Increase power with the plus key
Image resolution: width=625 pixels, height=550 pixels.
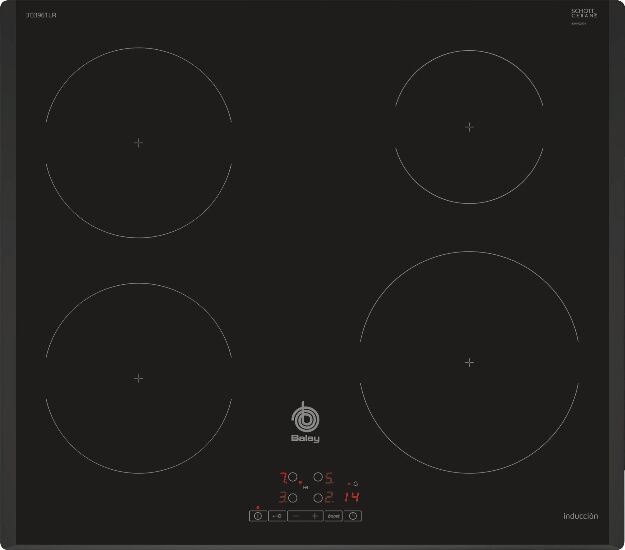(314, 516)
